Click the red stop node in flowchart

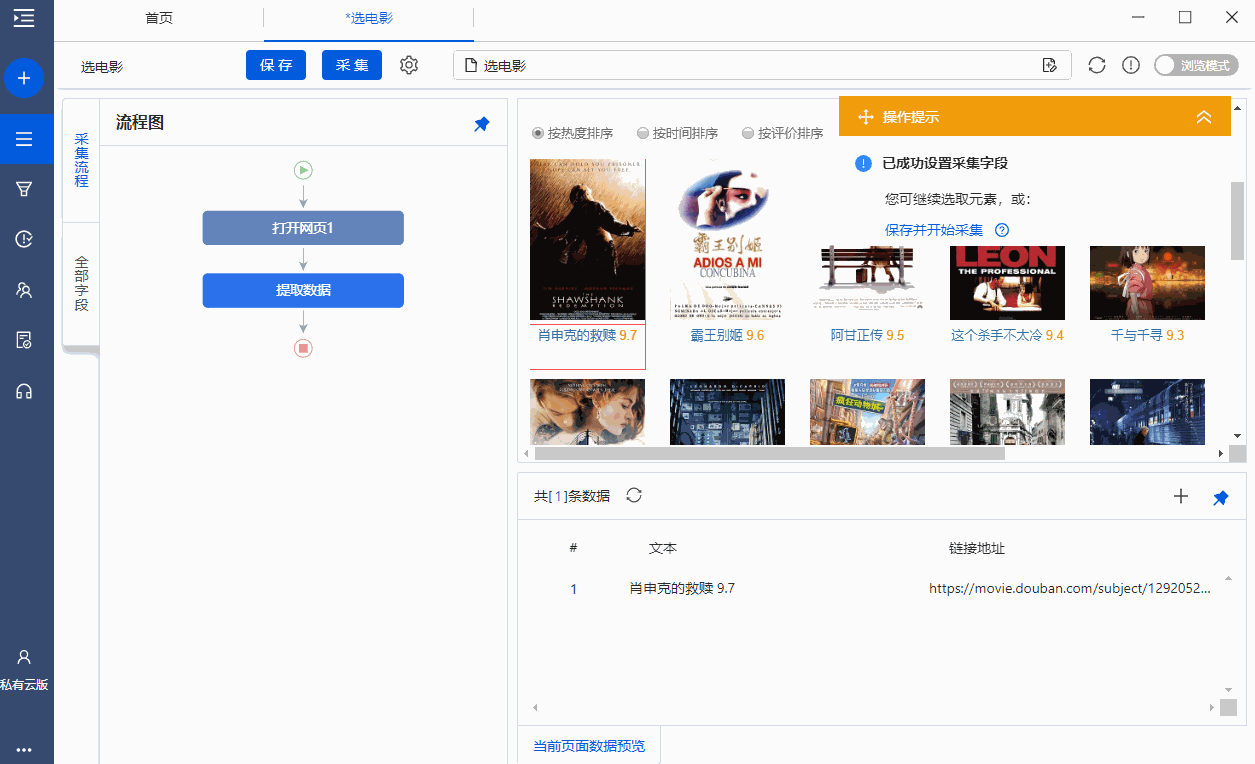tap(303, 348)
